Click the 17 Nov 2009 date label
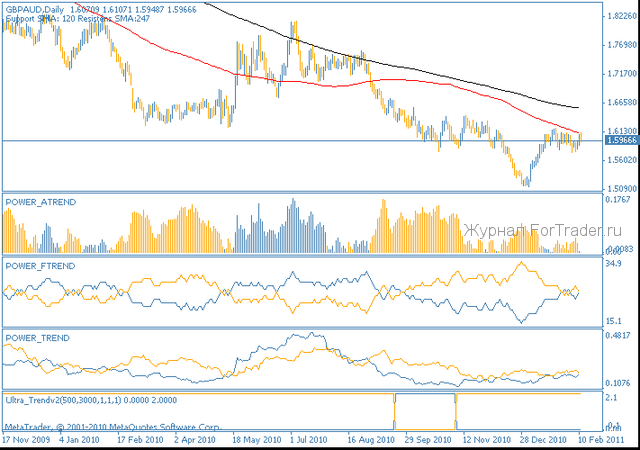 pos(26,440)
